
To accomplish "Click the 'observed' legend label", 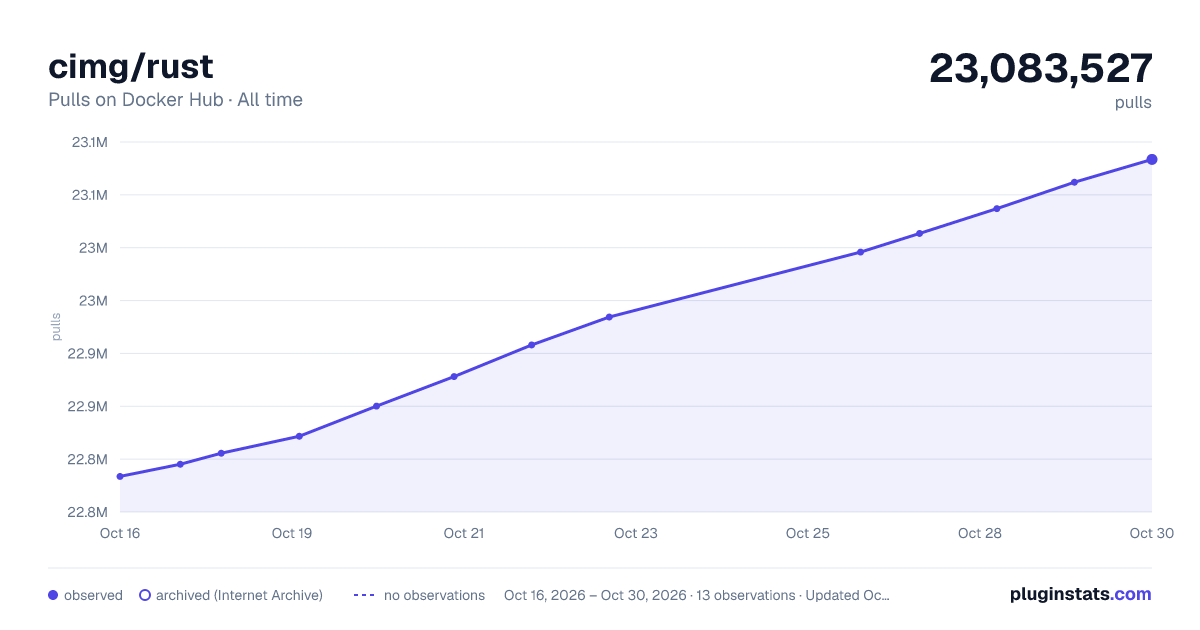I will (x=93, y=595).
